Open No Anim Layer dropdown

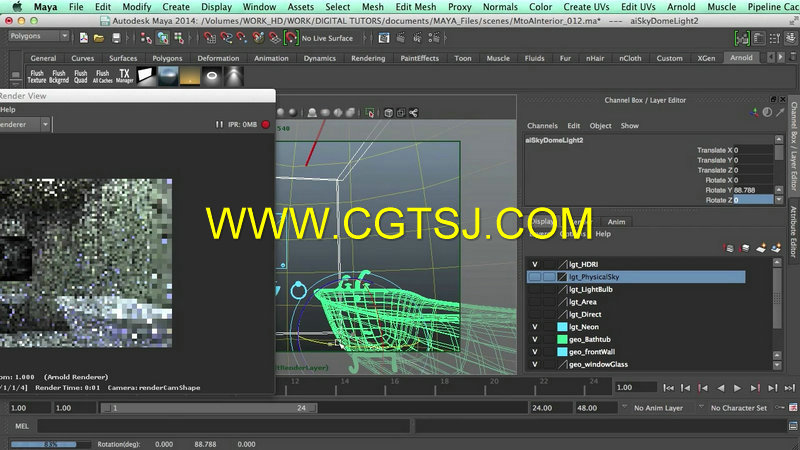point(624,407)
